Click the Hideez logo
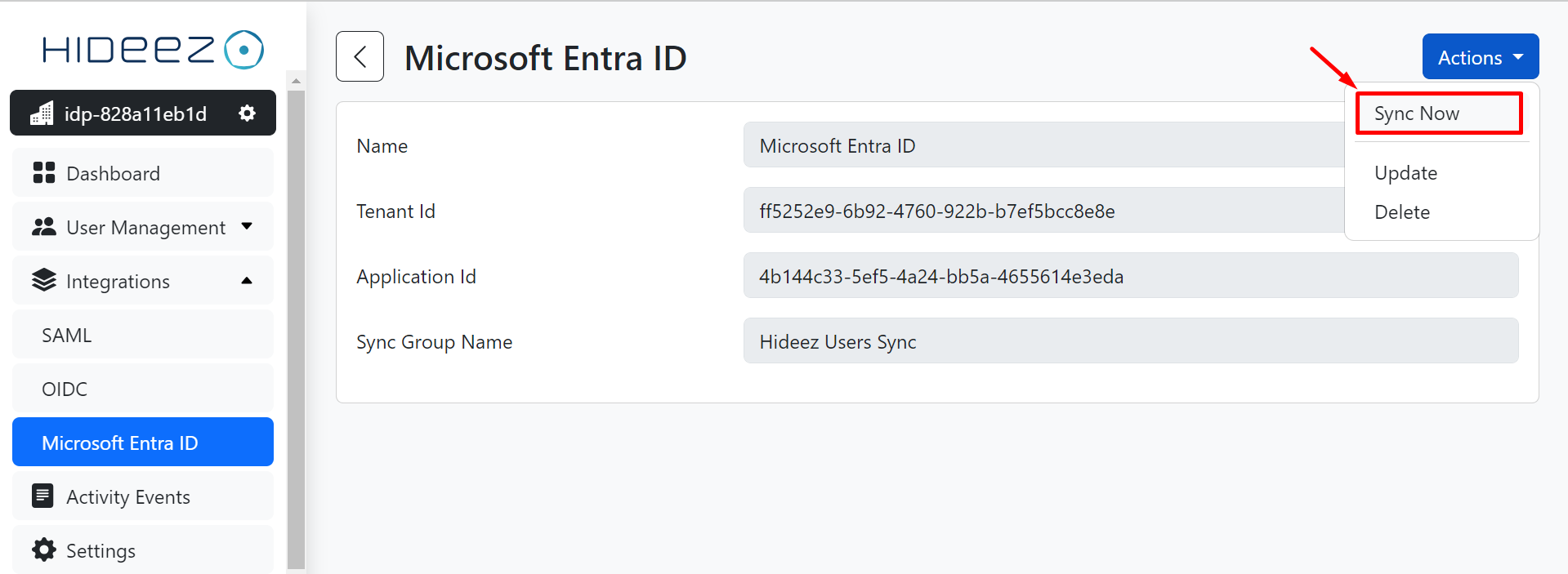 (153, 50)
